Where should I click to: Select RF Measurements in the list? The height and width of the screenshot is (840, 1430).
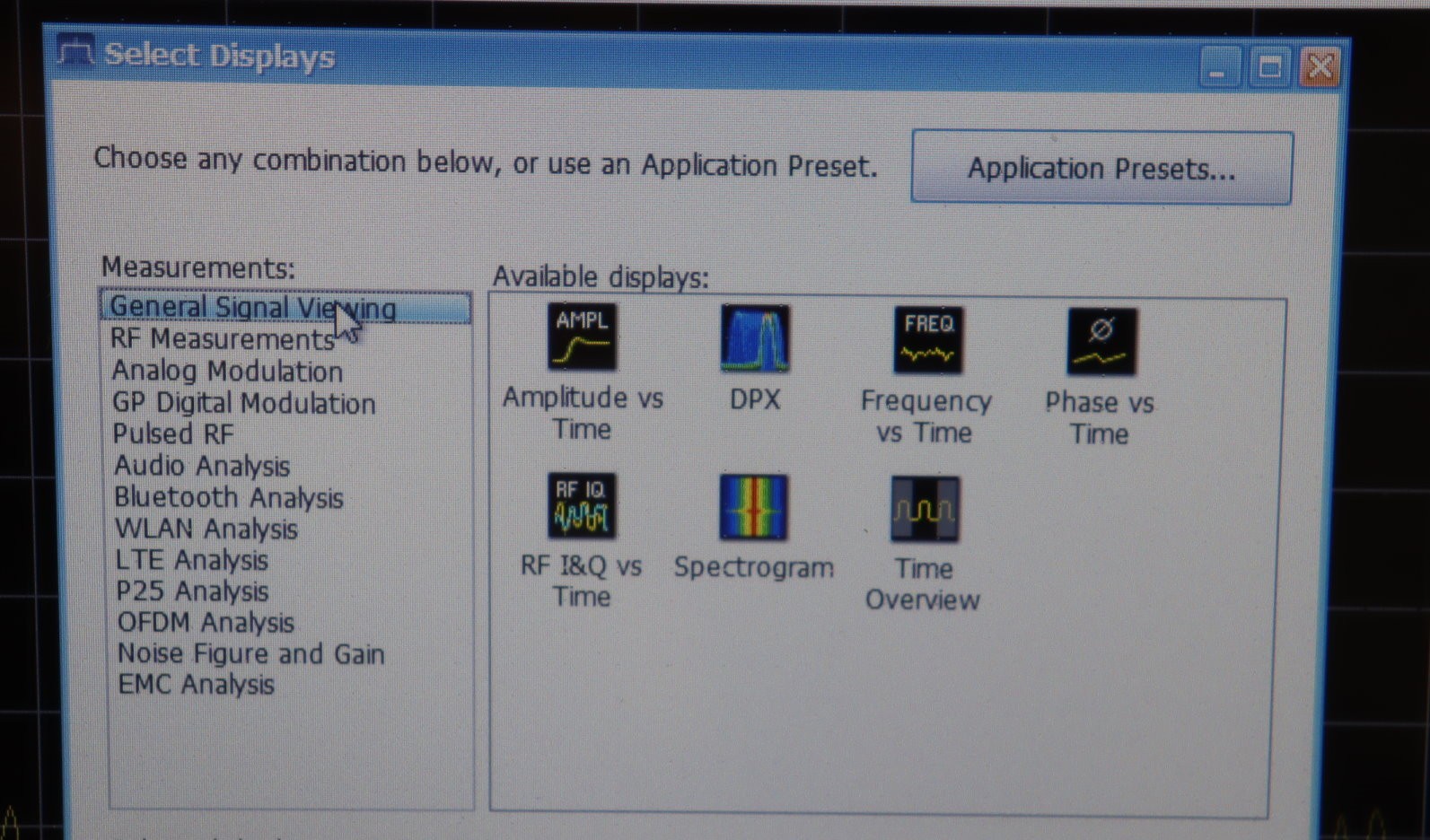(223, 339)
